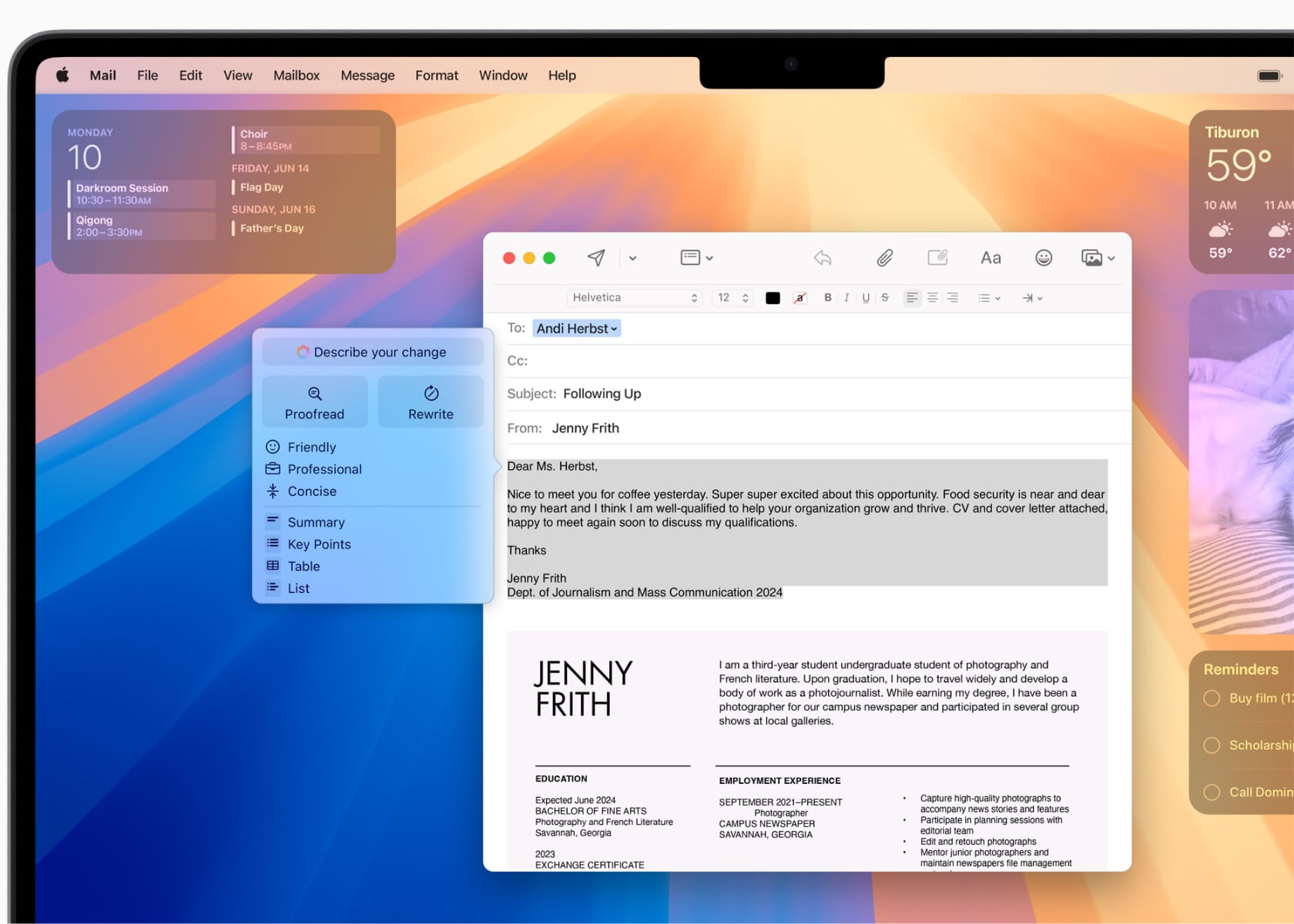
Task: Click the Proofread button
Action: coord(314,402)
